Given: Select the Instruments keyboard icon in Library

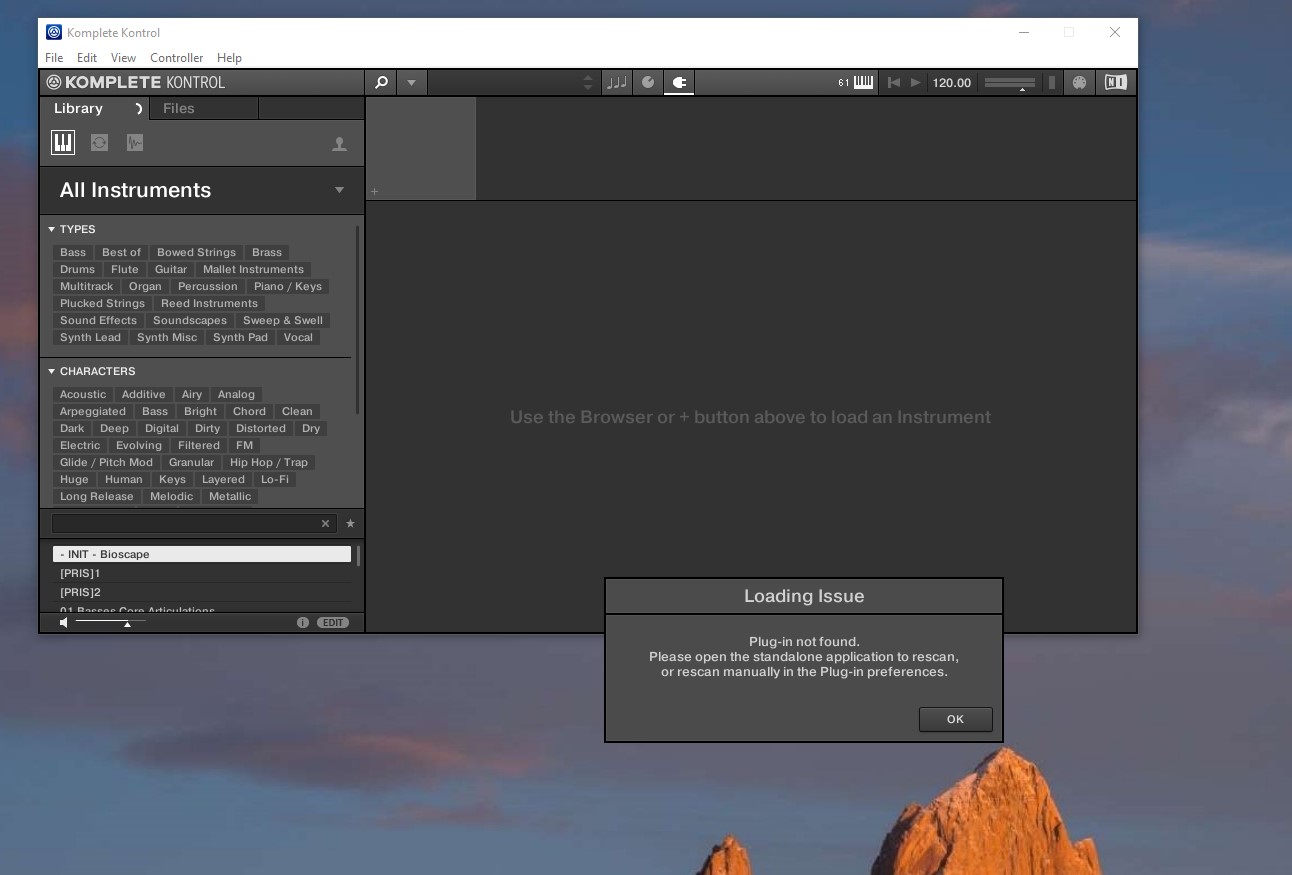Looking at the screenshot, I should click(x=63, y=143).
